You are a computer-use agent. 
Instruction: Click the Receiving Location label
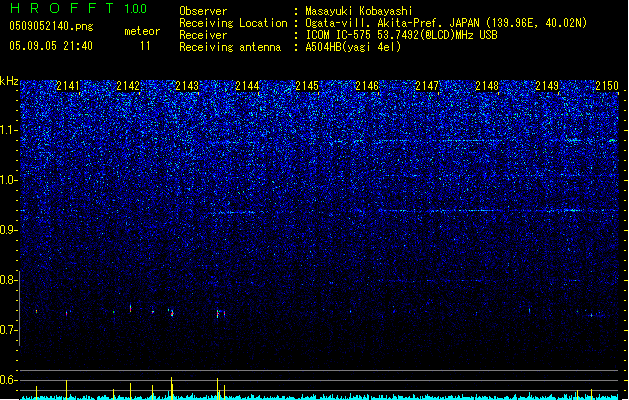point(233,23)
